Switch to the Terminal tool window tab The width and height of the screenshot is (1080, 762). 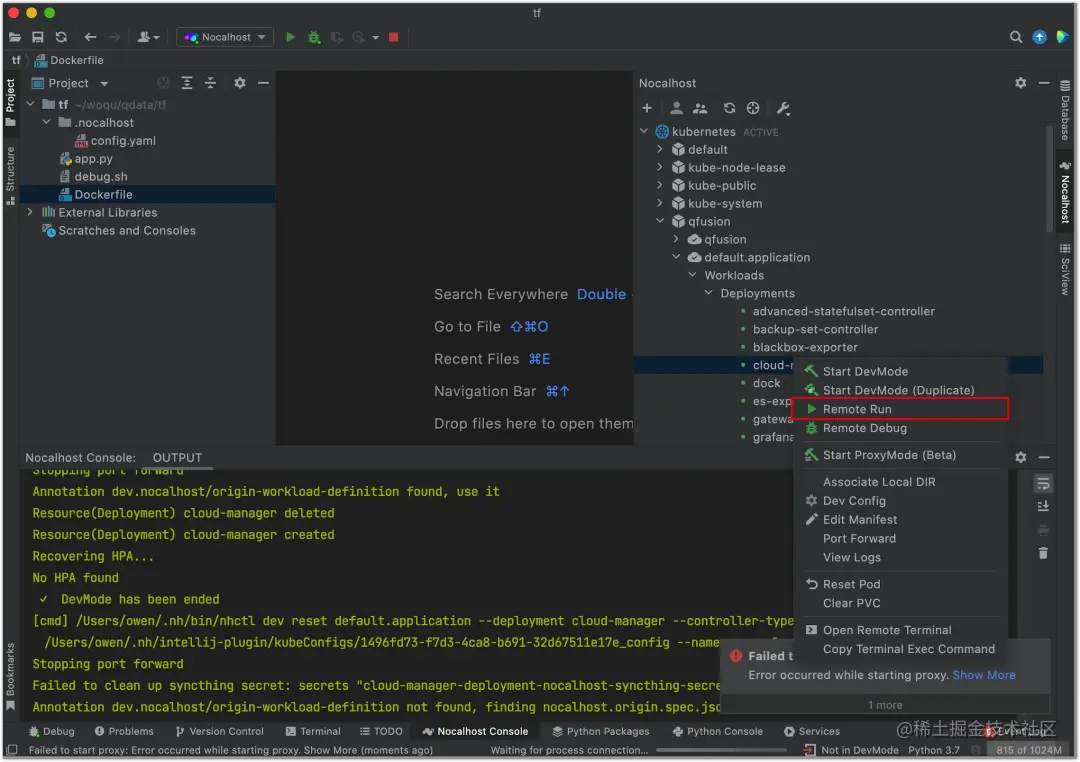coord(313,731)
